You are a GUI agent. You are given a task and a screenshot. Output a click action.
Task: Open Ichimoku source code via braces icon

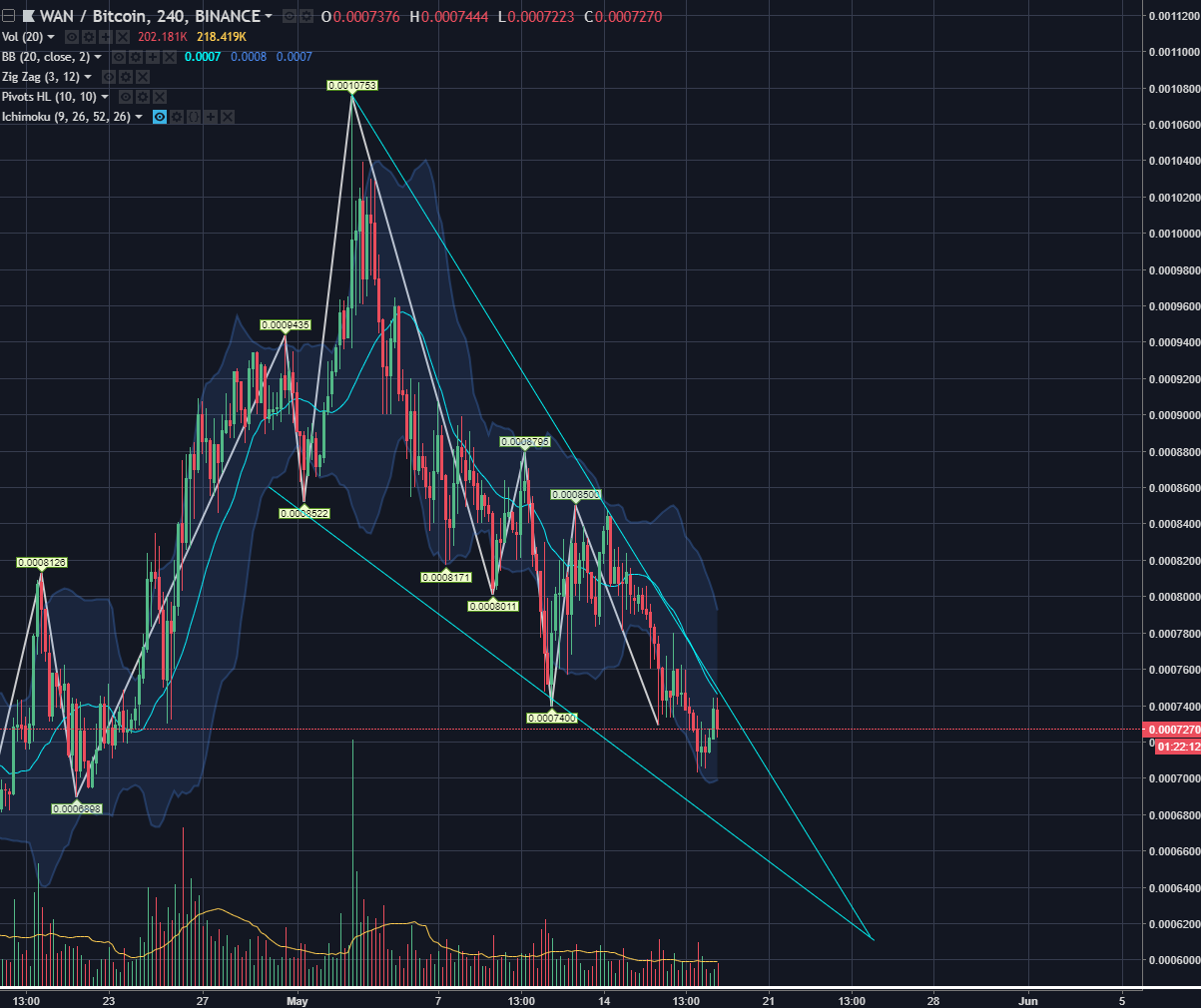click(x=193, y=116)
